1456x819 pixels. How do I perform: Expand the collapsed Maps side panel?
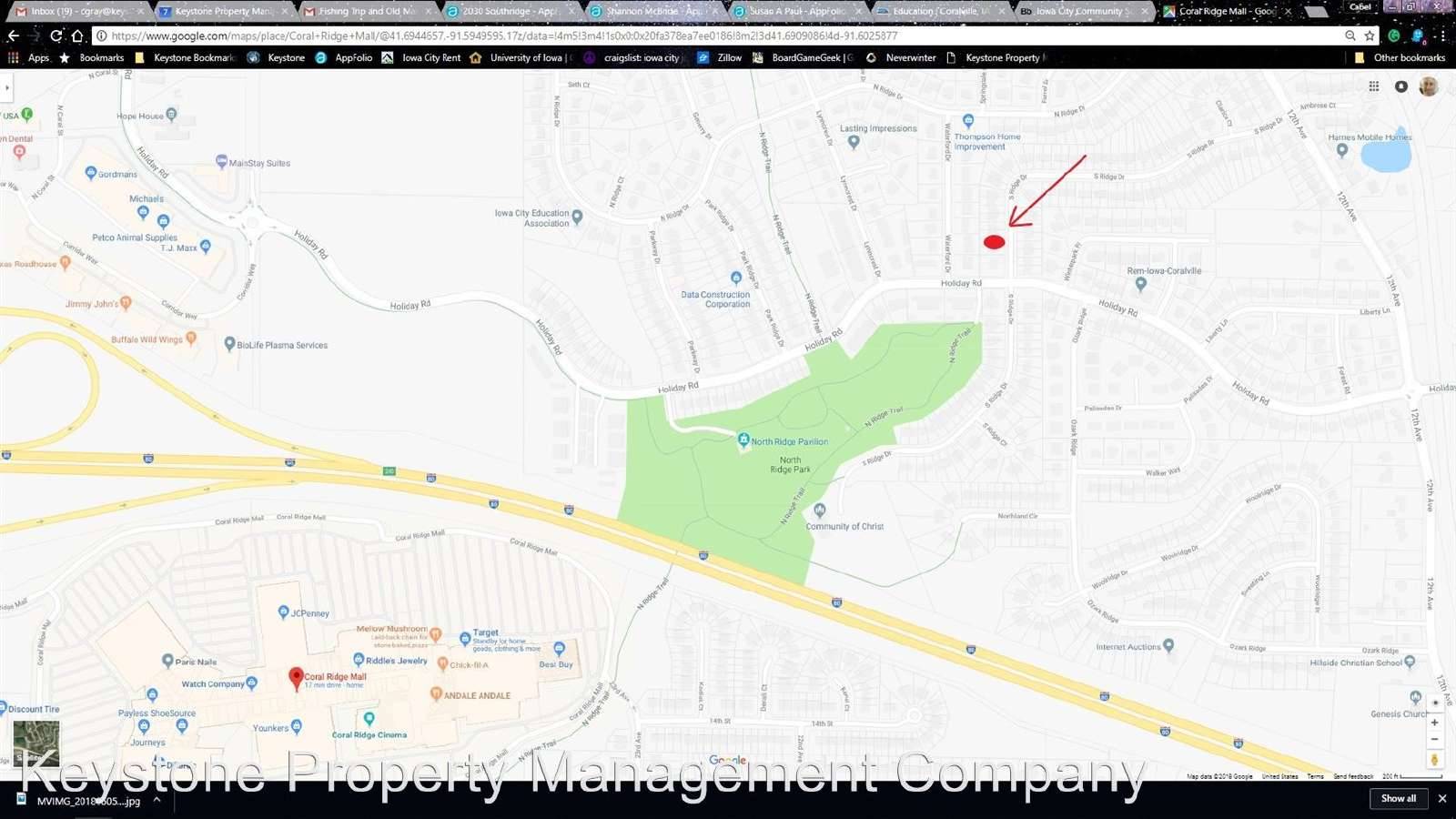tap(7, 88)
